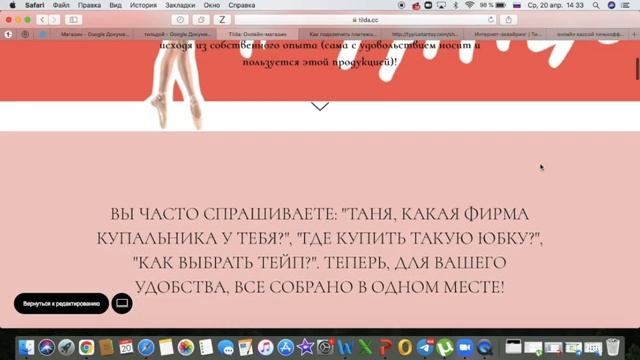Open the Share button in Safari toolbar
640x360 pixels.
509,20
